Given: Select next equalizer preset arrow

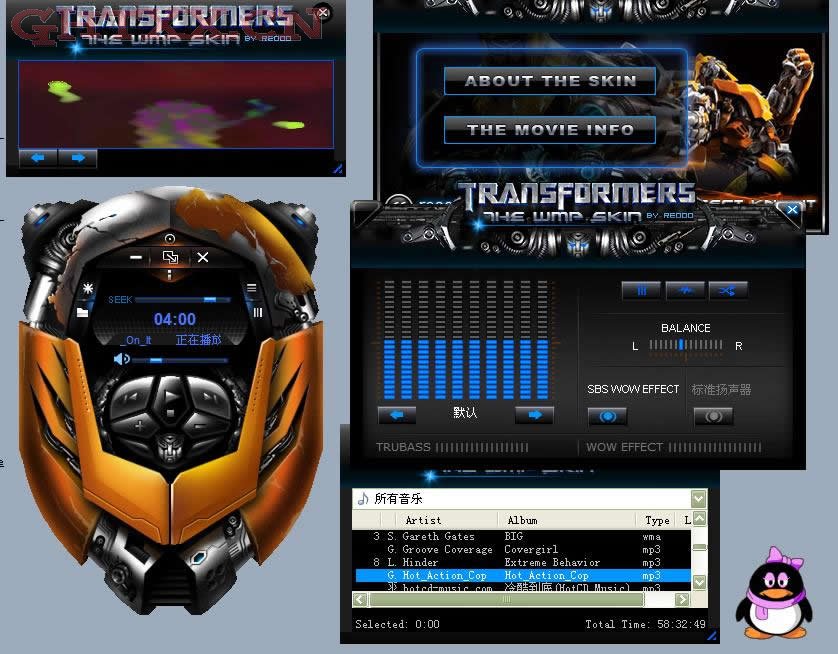Looking at the screenshot, I should coord(534,415).
